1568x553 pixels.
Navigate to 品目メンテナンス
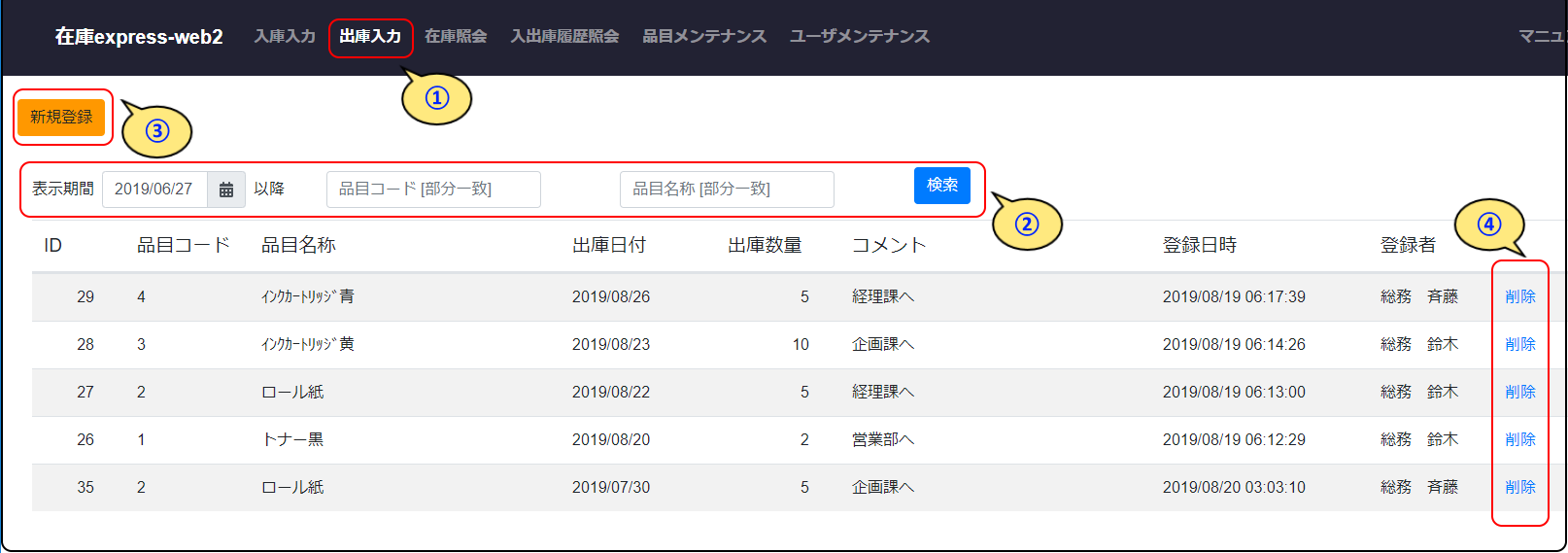click(x=704, y=36)
